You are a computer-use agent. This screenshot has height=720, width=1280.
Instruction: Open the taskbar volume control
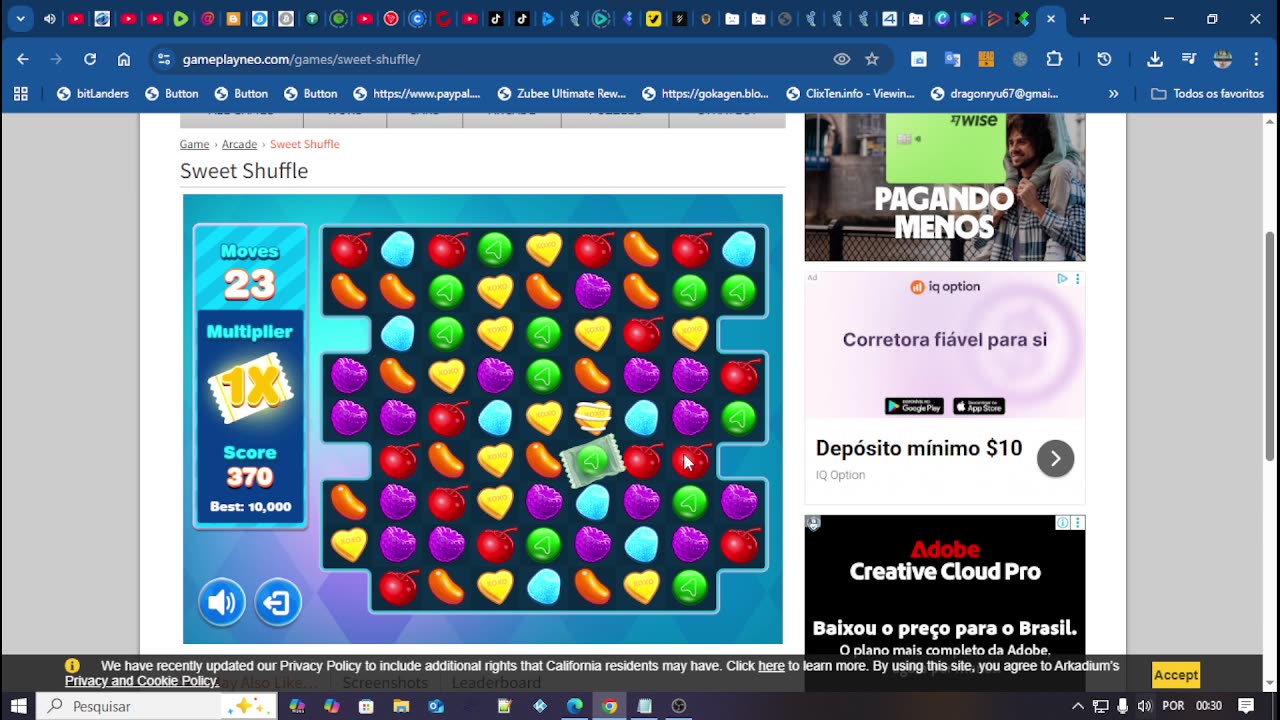[x=1144, y=706]
